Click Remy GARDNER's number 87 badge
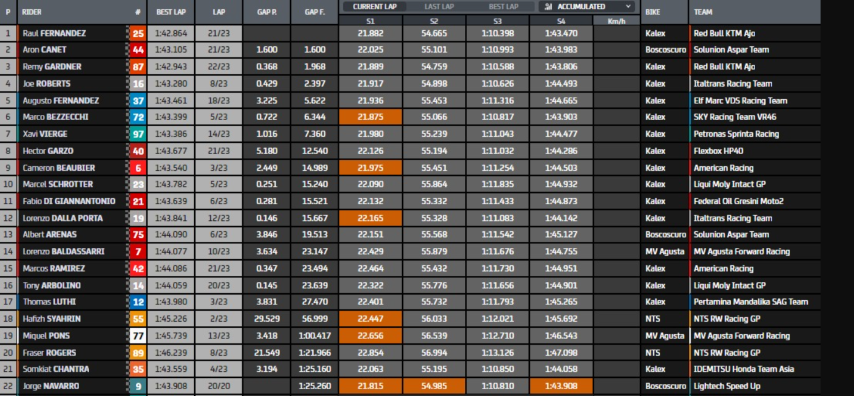 tap(138, 67)
